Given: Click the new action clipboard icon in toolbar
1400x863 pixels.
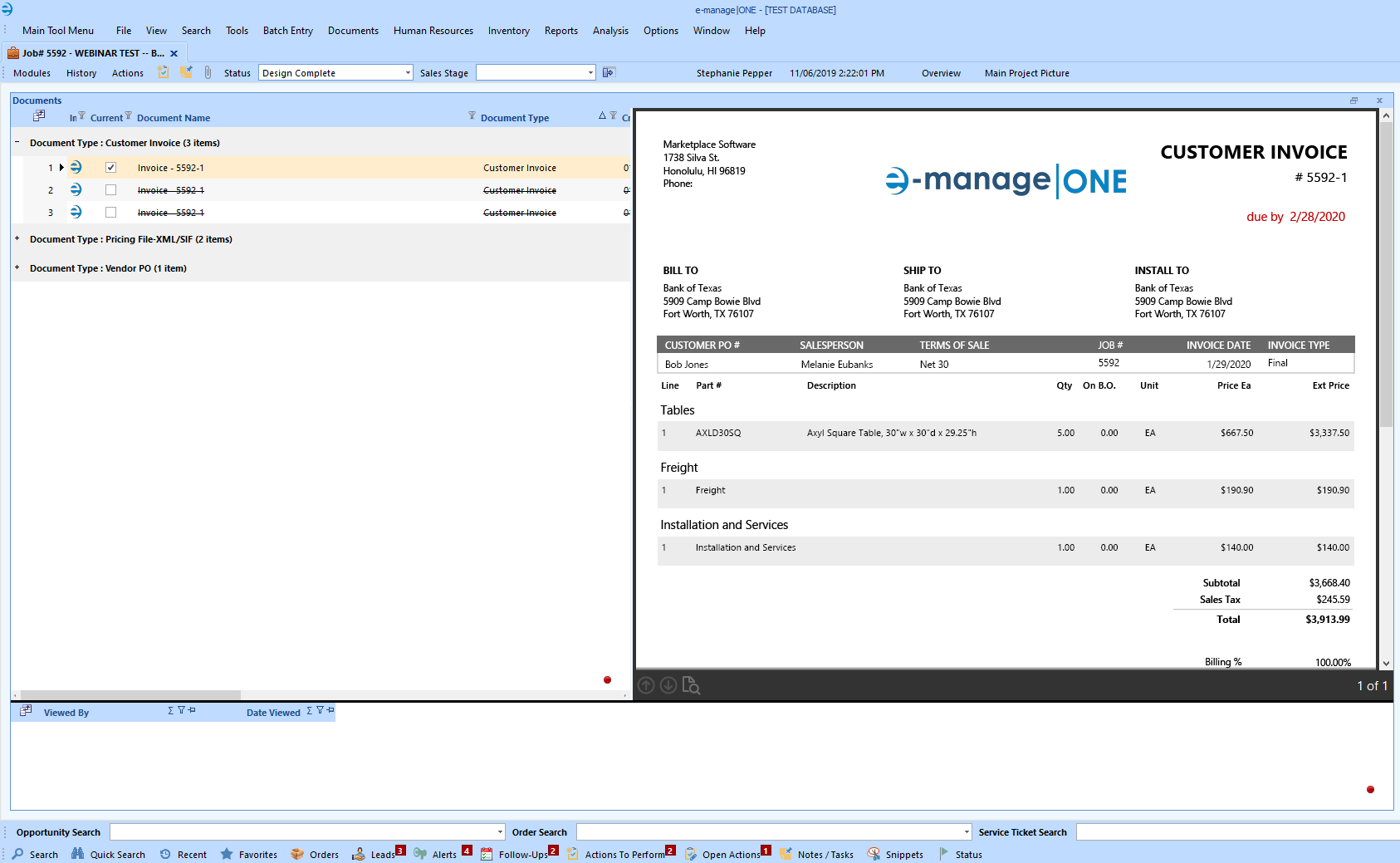Looking at the screenshot, I should tap(164, 72).
